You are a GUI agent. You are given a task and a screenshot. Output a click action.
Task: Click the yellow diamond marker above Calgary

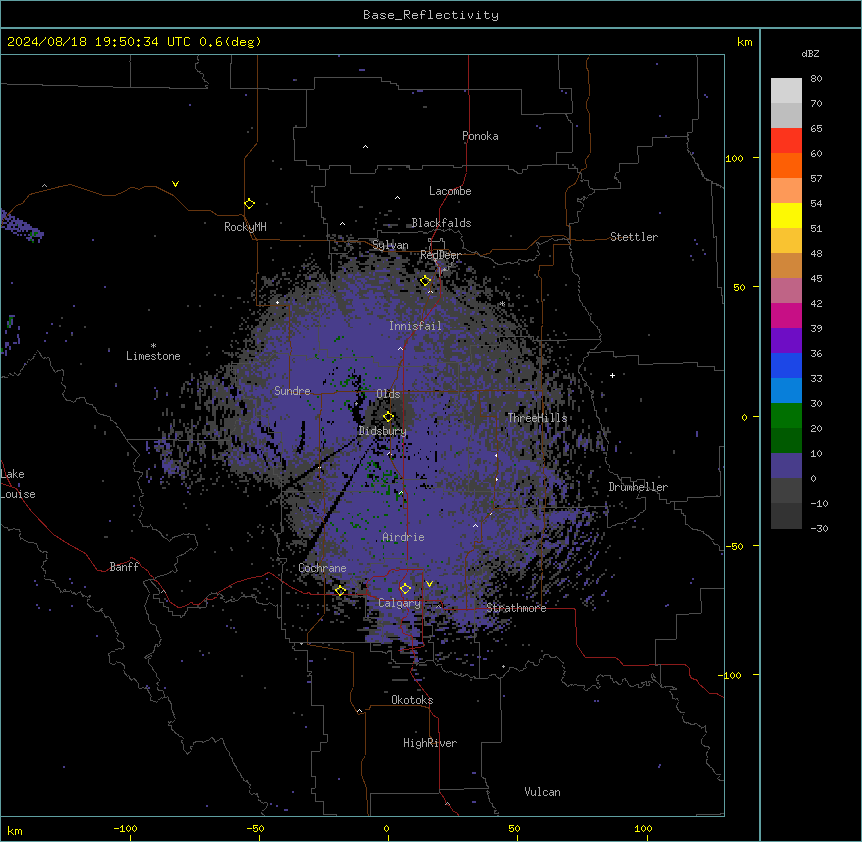point(405,589)
